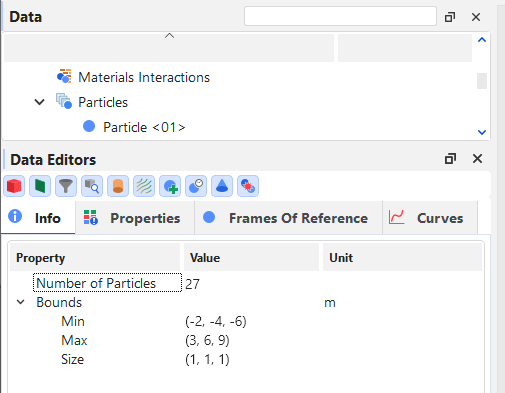Viewport: 505px width, 393px height.
Task: Click the Bounds unit m
Action: (x=330, y=303)
